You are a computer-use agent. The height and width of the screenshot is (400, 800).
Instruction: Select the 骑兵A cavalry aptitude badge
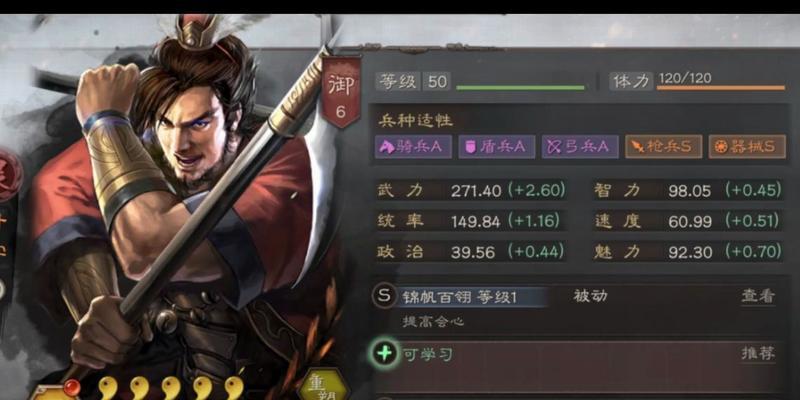pos(413,146)
